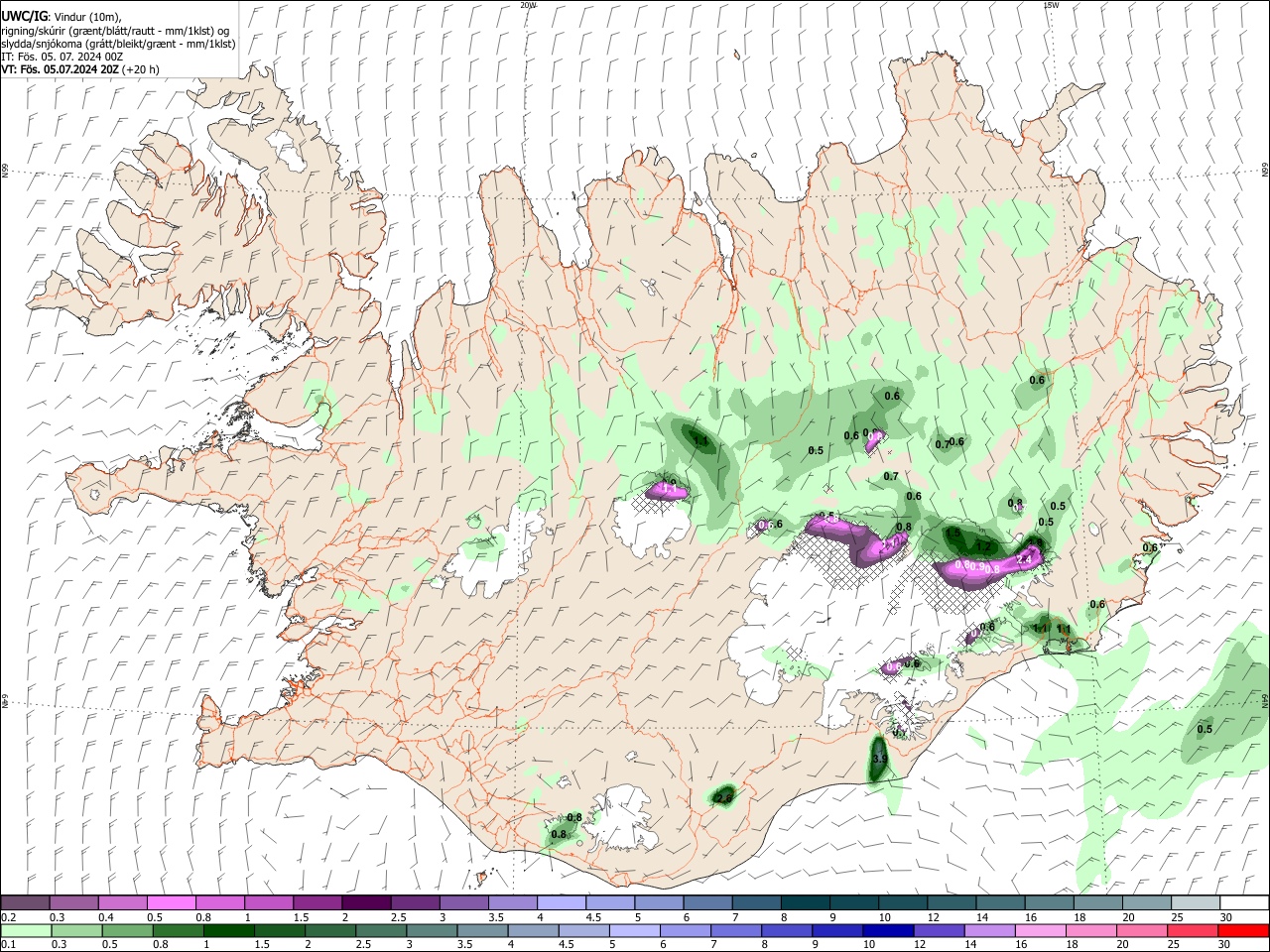Pick the bright pink top-row swatch labeled 0.5
Viewport: 1270px width, 952px height.
(x=171, y=903)
